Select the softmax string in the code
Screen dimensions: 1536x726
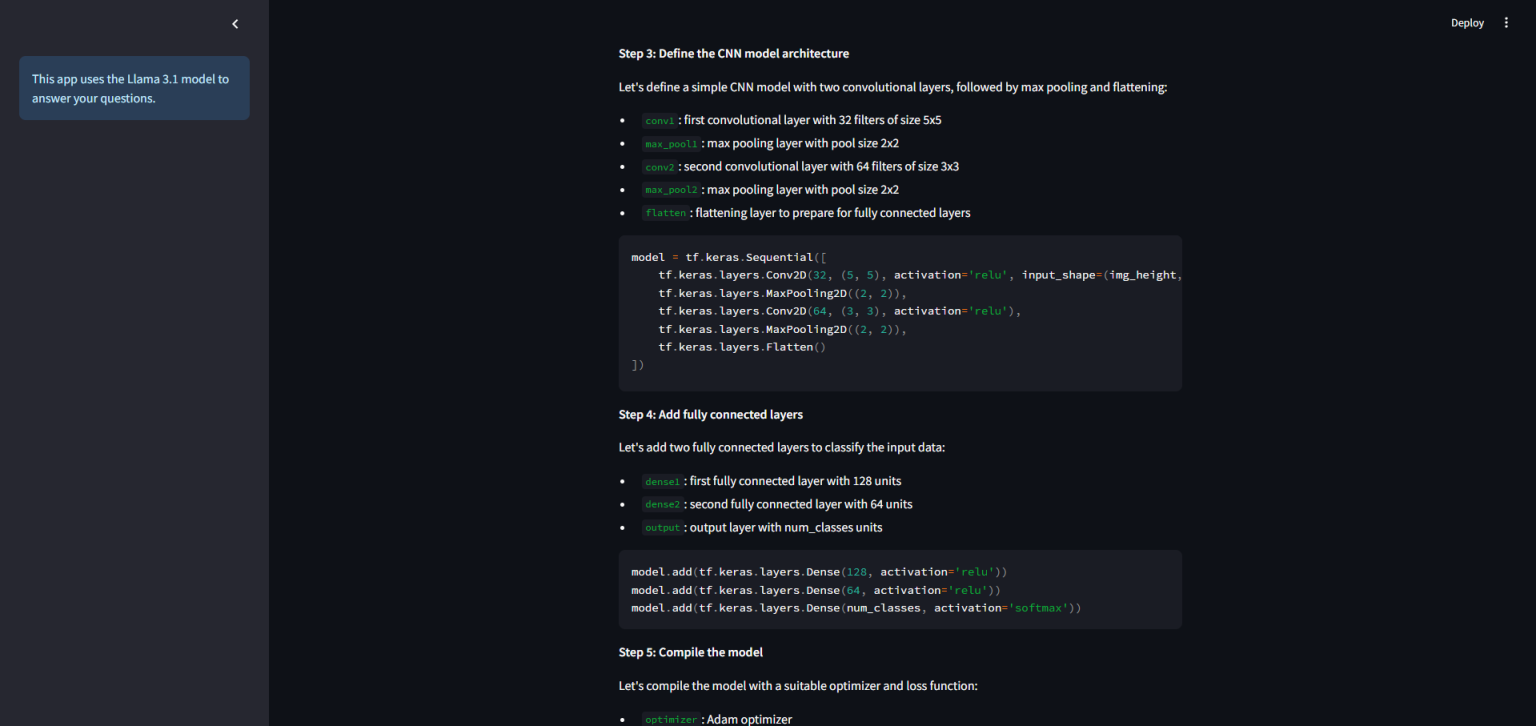[x=1039, y=607]
